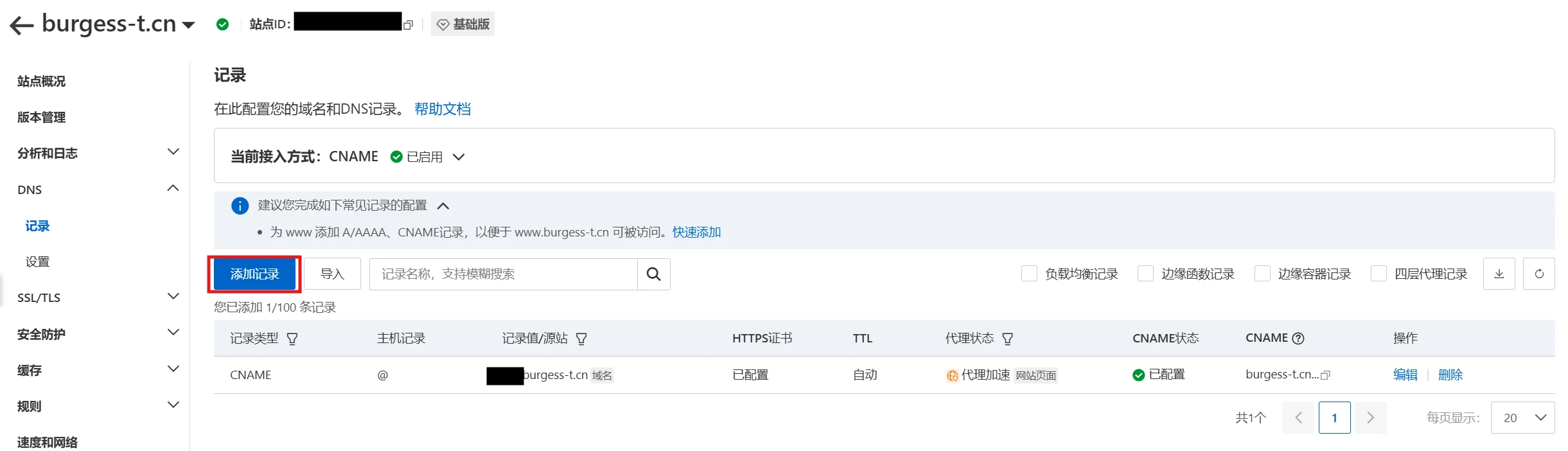Screen dimensions: 1568x451
Task: Refresh the records list
Action: [1538, 274]
